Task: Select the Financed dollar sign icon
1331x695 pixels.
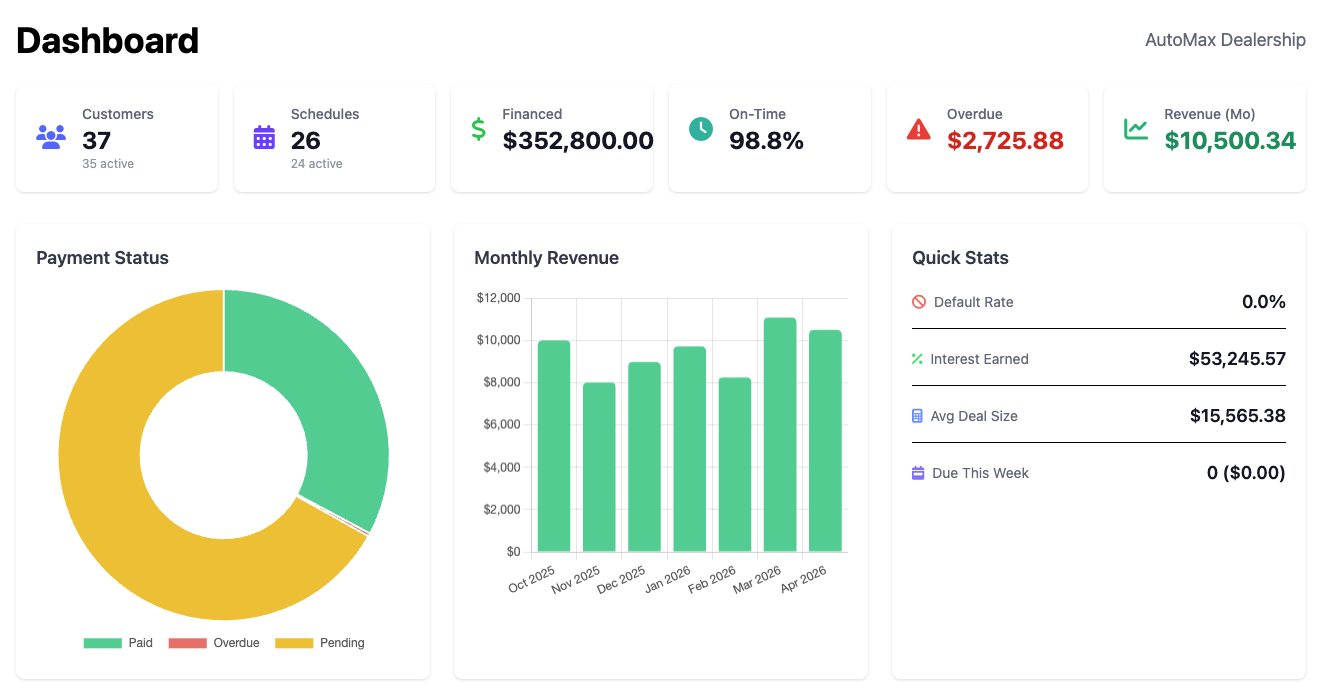Action: 480,128
